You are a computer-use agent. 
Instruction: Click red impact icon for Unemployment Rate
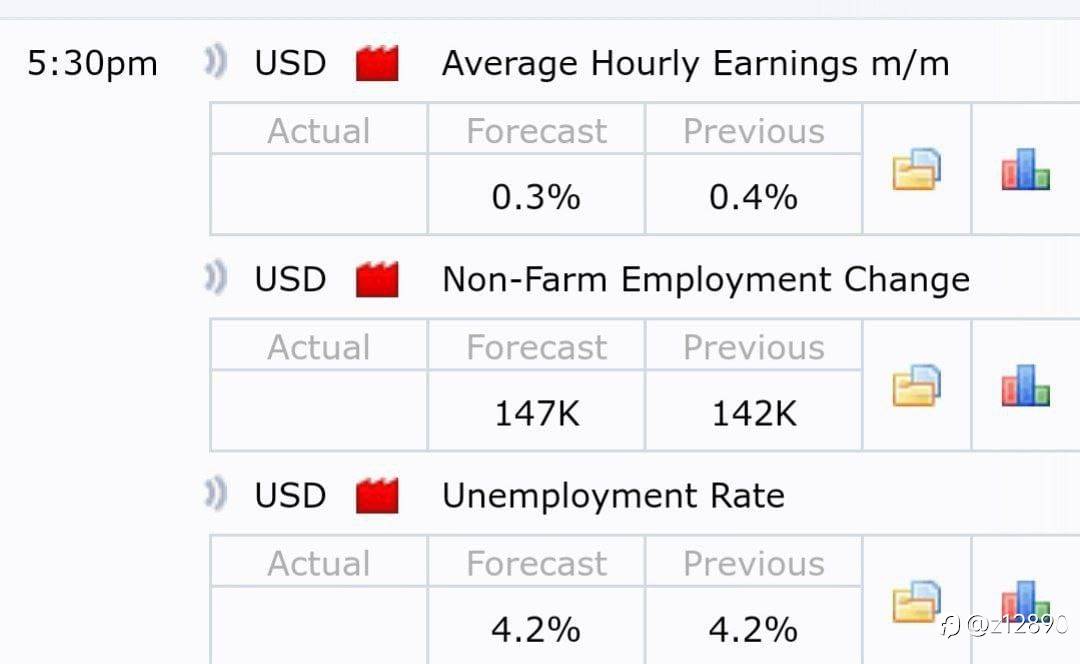(x=377, y=496)
